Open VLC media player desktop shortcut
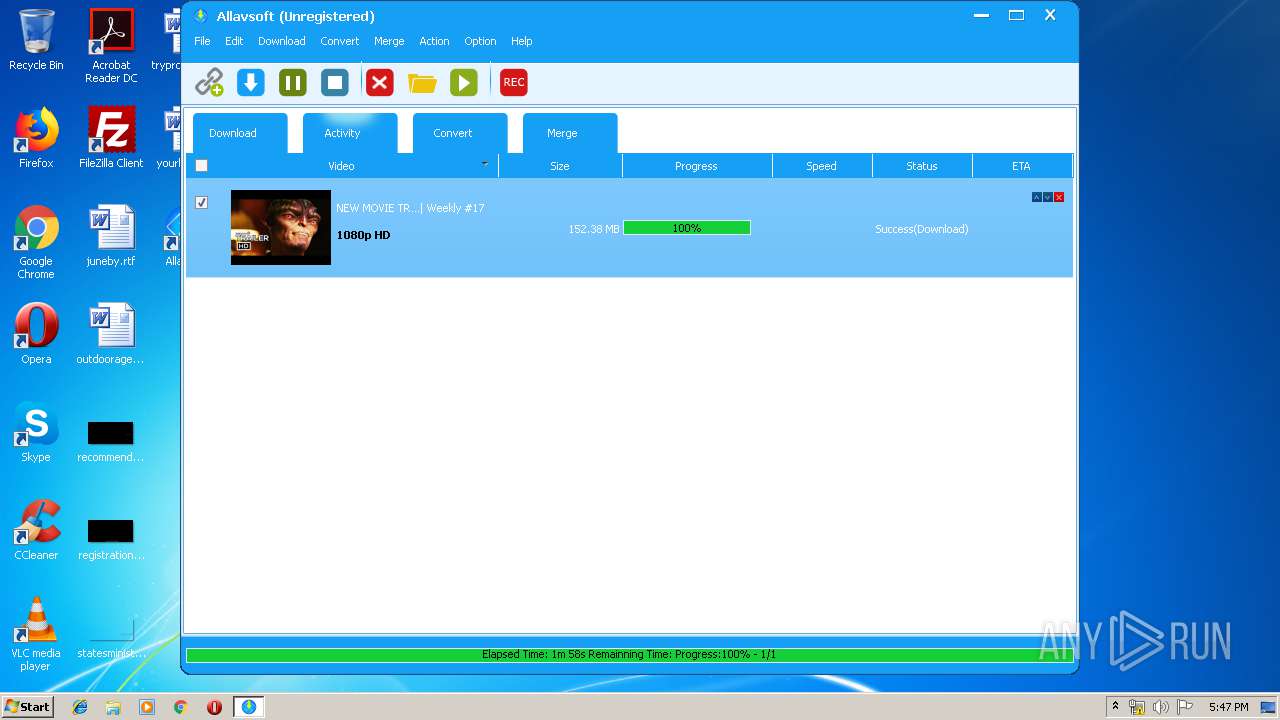This screenshot has width=1280, height=720. [x=36, y=633]
